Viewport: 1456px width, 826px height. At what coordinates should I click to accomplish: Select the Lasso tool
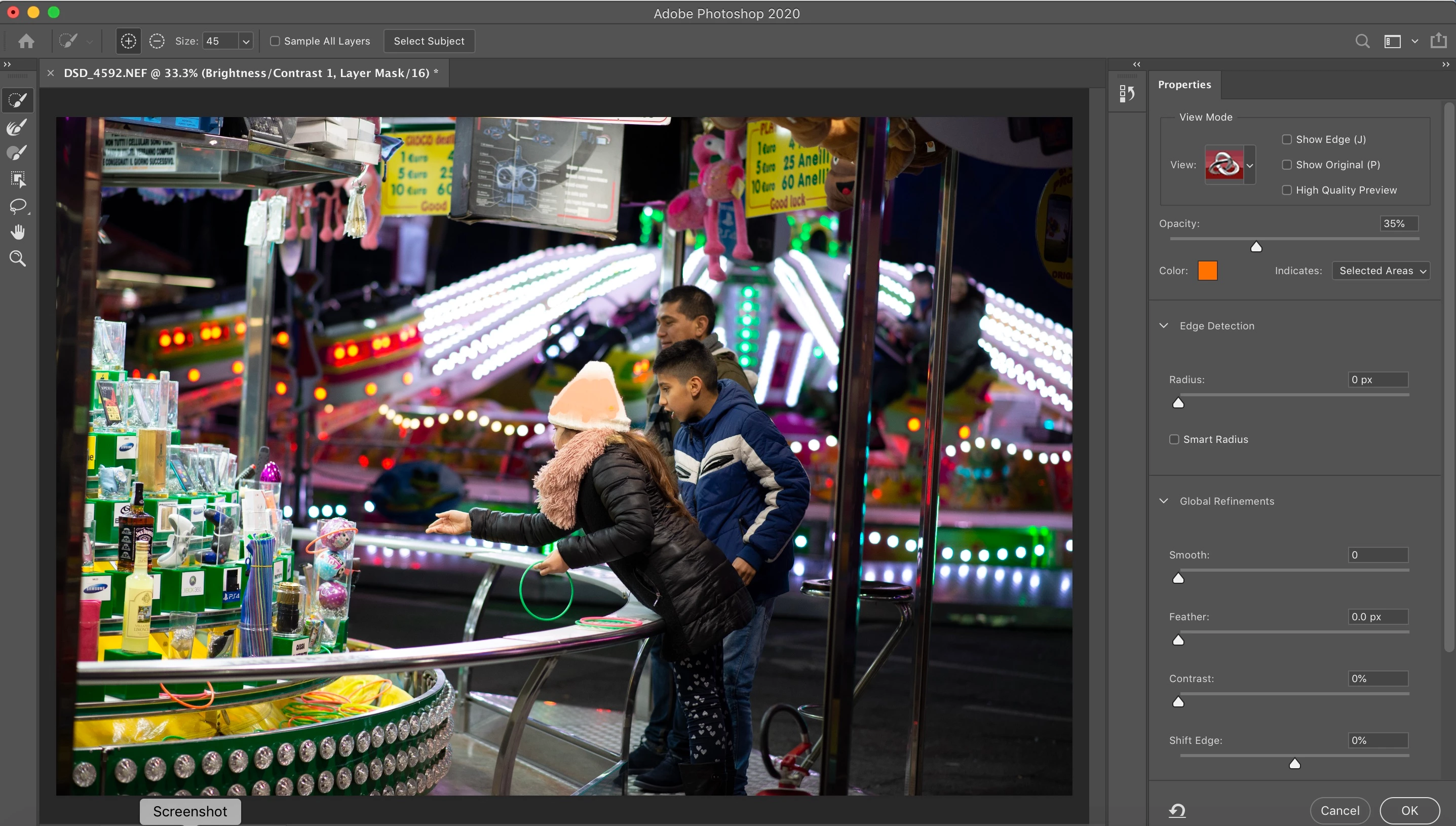coord(18,205)
